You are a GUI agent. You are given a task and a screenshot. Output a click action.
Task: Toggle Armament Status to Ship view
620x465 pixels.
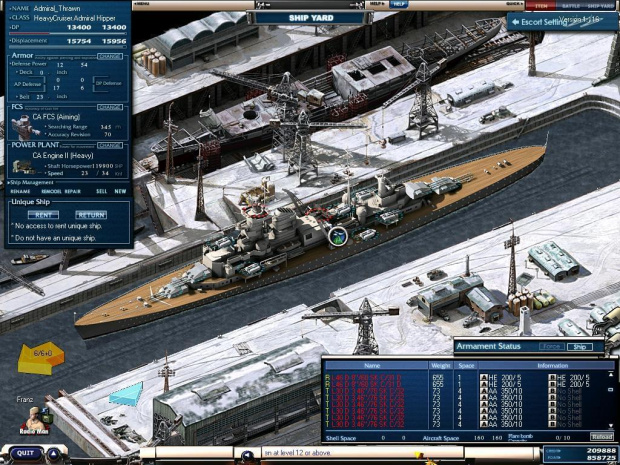point(578,347)
